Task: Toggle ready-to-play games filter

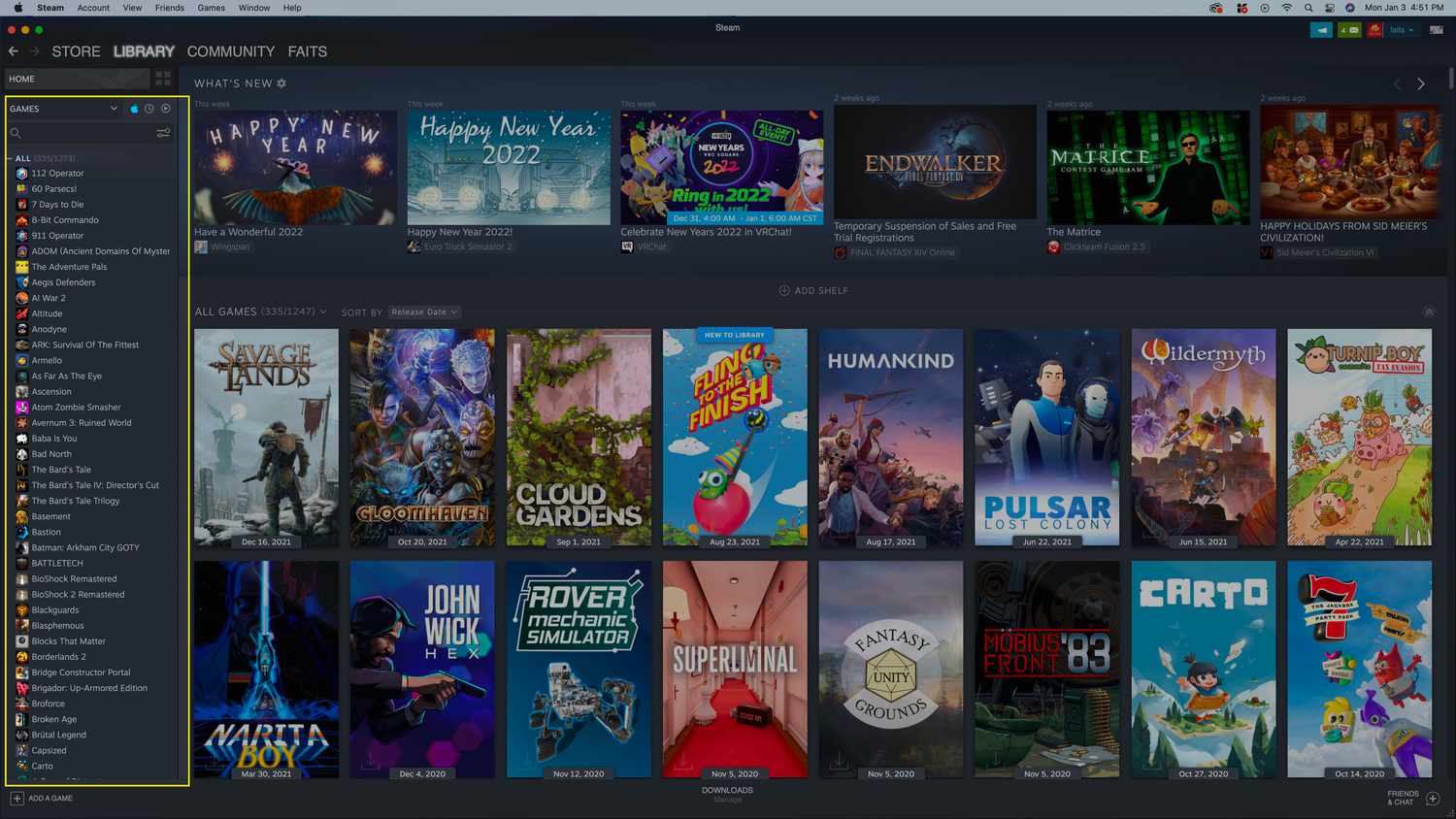Action: pos(166,109)
